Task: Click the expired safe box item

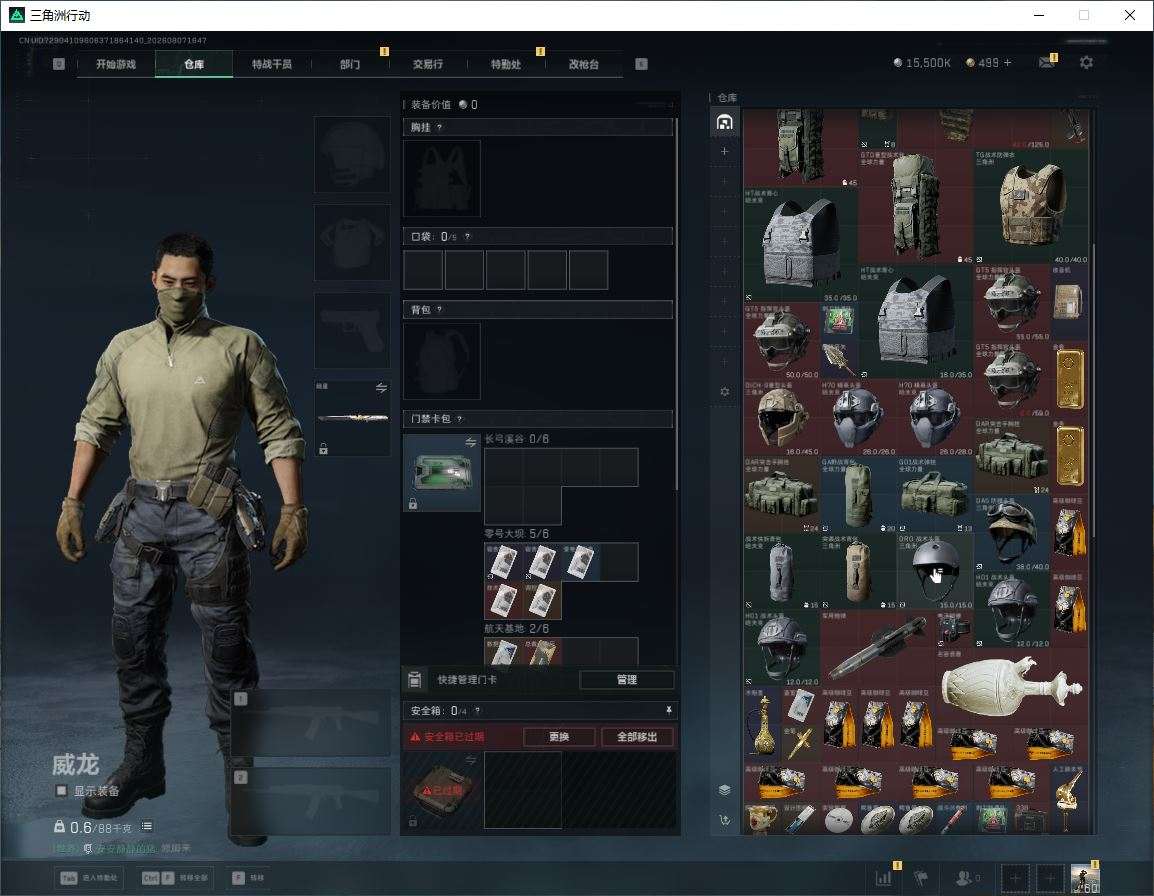Action: (x=442, y=790)
